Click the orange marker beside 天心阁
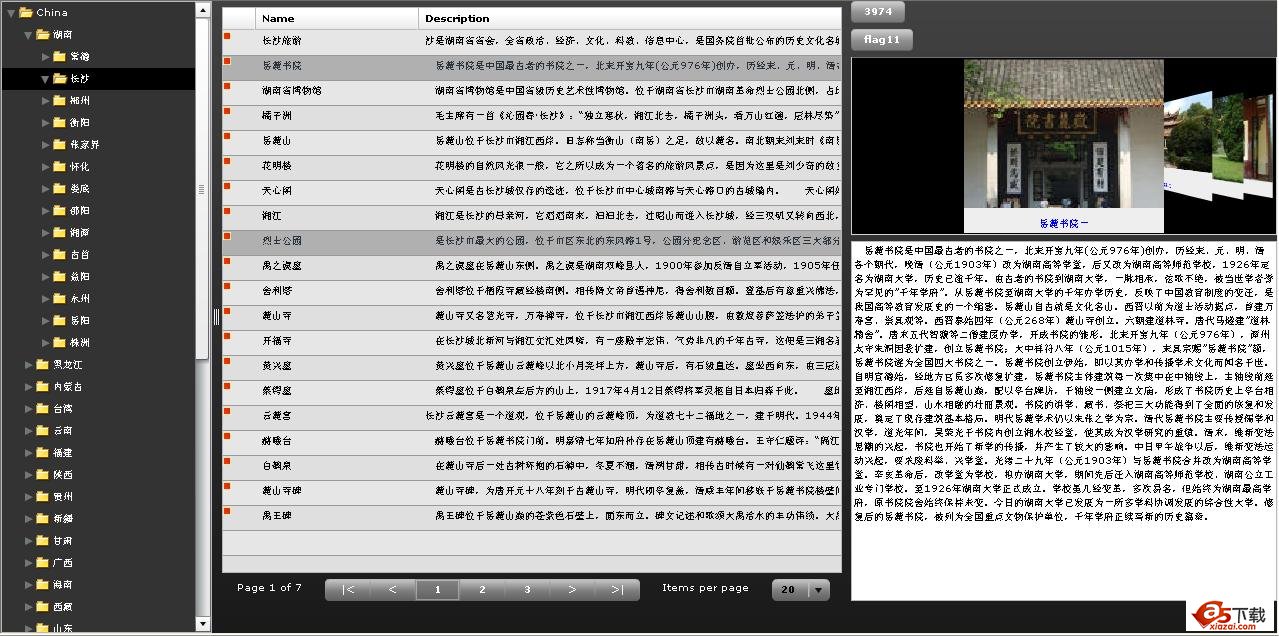 [227, 186]
